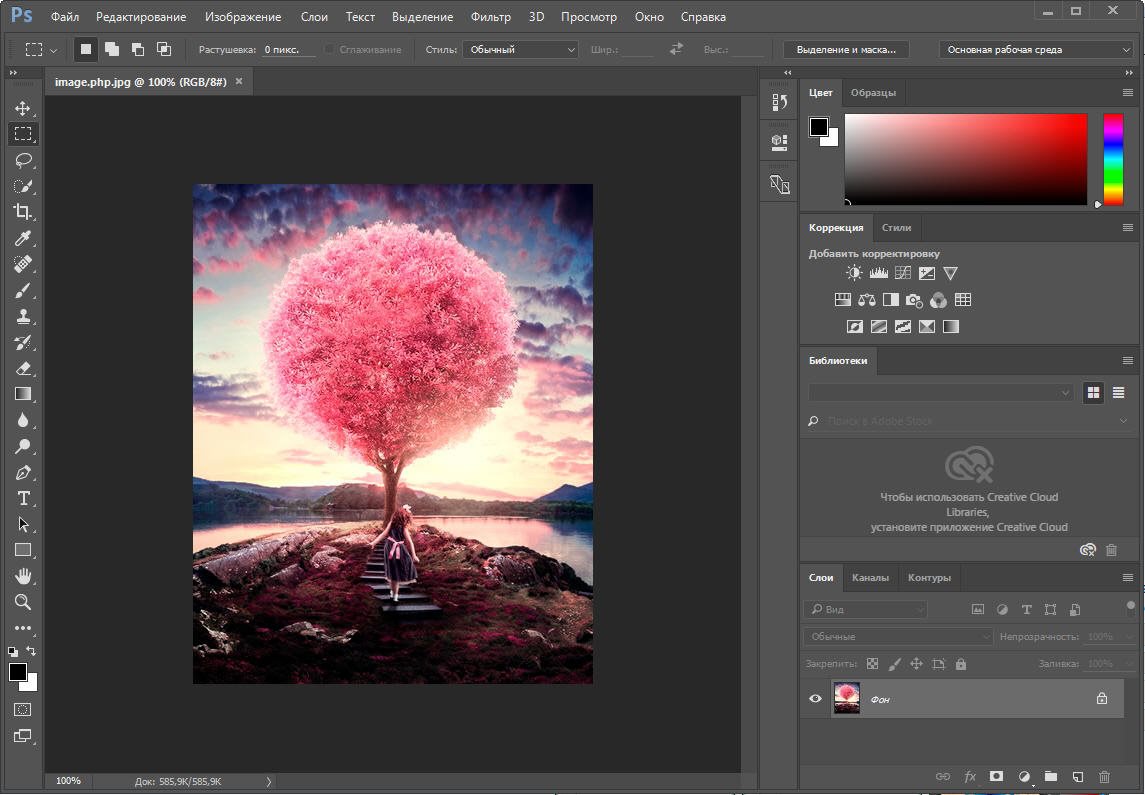The width and height of the screenshot is (1145, 795).
Task: Select the Zoom tool
Action: 22,602
